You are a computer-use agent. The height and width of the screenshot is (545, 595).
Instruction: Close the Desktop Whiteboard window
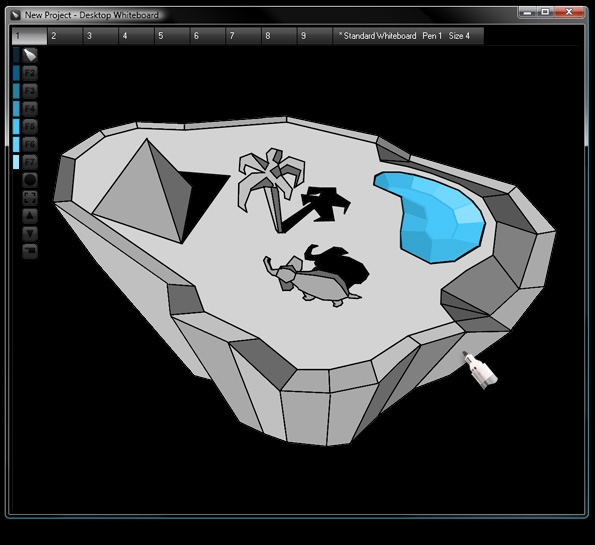(569, 12)
